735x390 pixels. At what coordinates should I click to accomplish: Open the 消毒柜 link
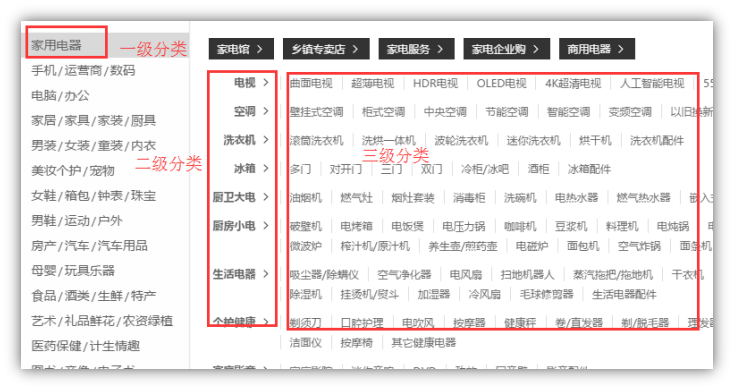pyautogui.click(x=469, y=198)
